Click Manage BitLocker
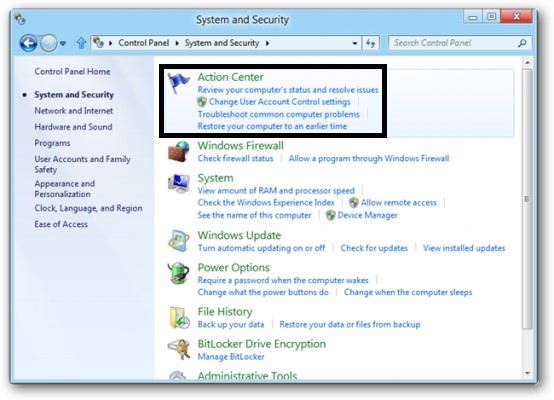The image size is (554, 400). tap(231, 357)
